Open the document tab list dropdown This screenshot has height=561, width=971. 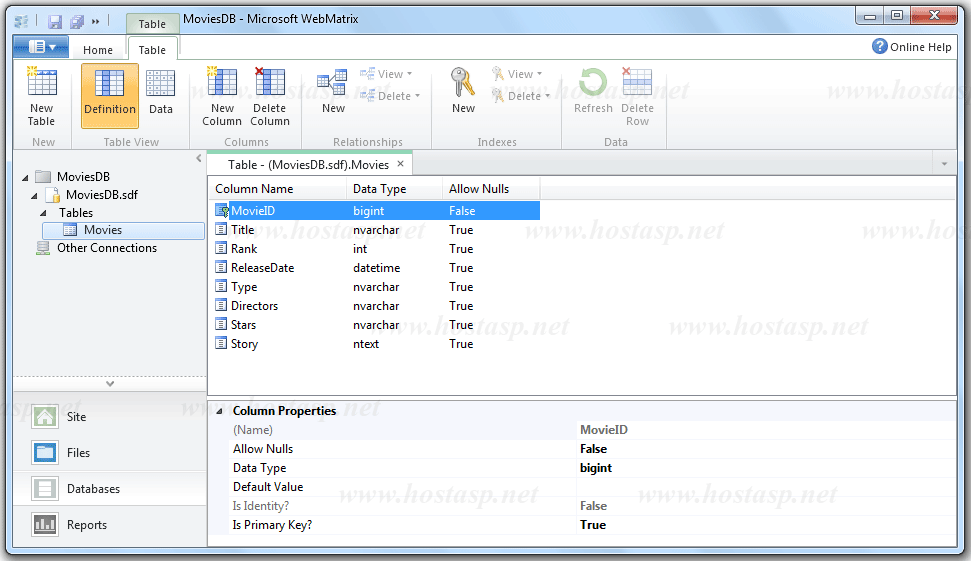[x=944, y=164]
